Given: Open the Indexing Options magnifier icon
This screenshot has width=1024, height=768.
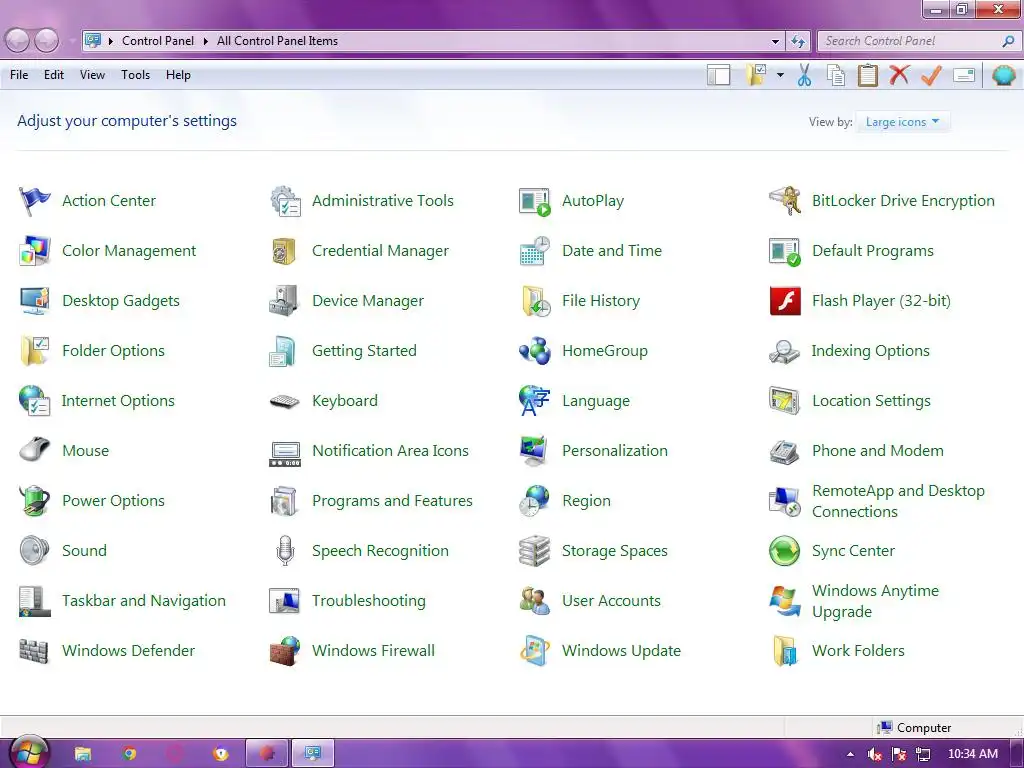Looking at the screenshot, I should (784, 351).
